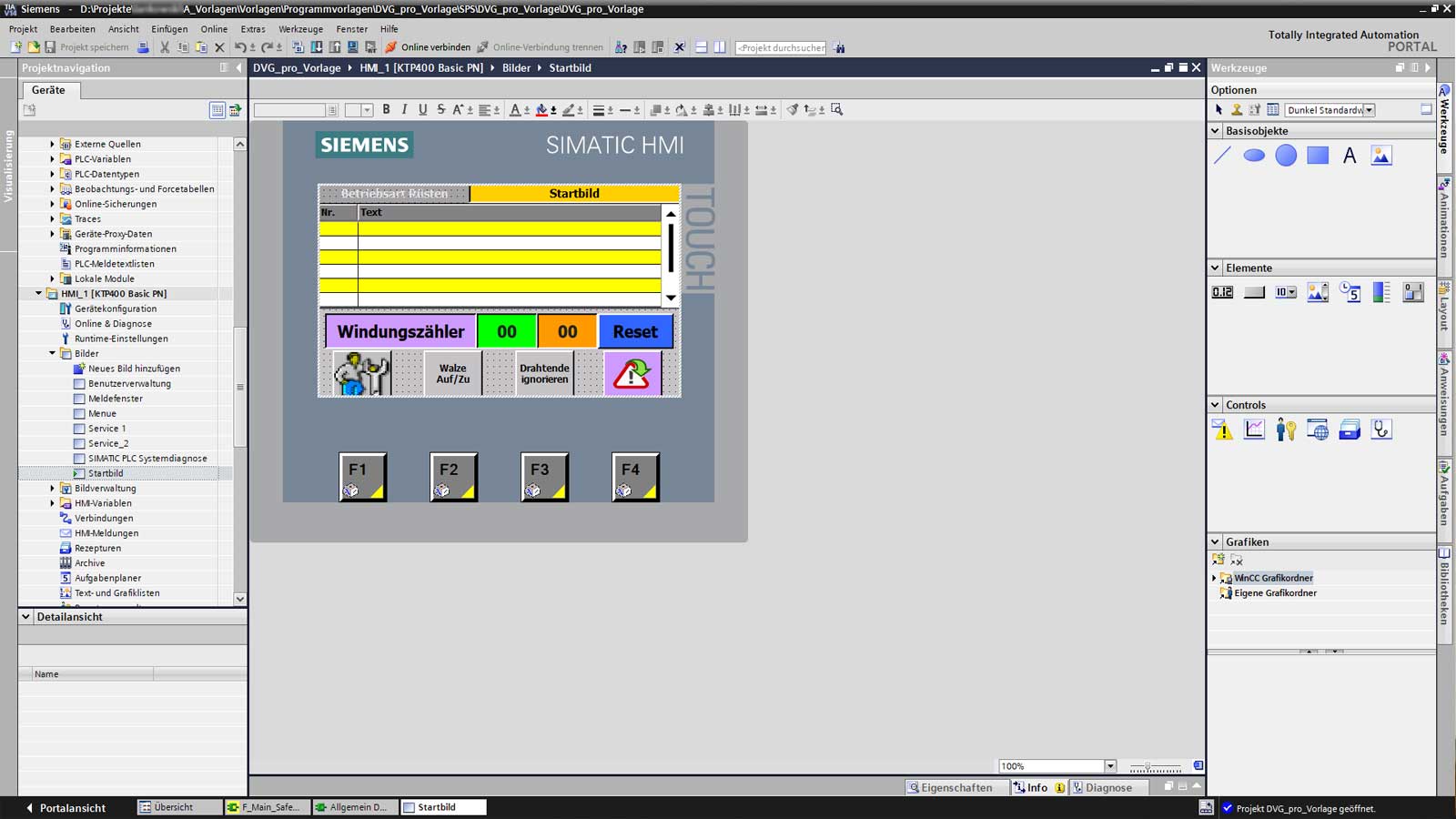The height and width of the screenshot is (819, 1456).
Task: Switch to the Portalansicht view
Action: 66,808
